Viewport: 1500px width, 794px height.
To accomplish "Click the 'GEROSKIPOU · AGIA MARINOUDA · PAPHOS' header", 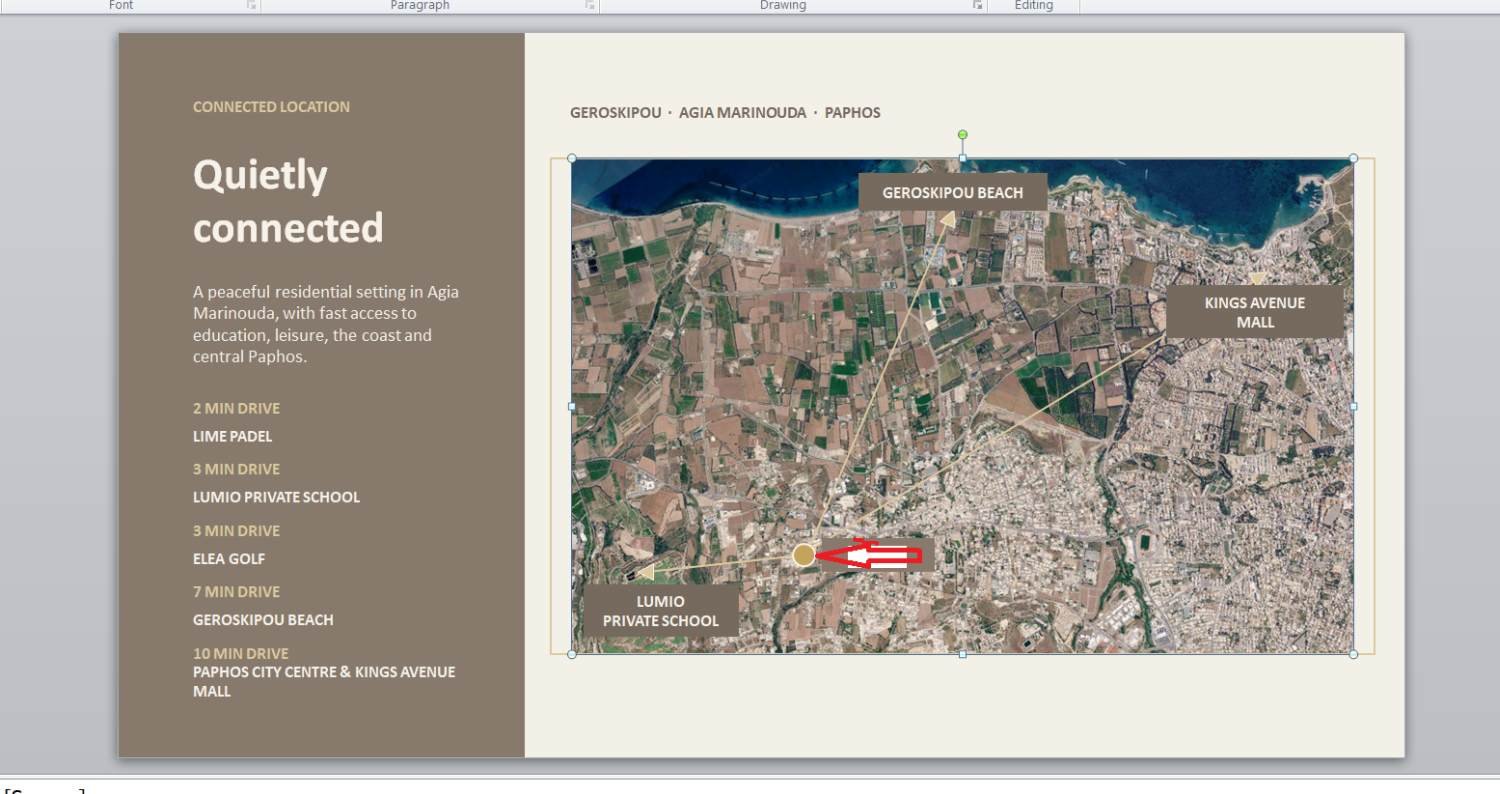I will click(x=725, y=113).
